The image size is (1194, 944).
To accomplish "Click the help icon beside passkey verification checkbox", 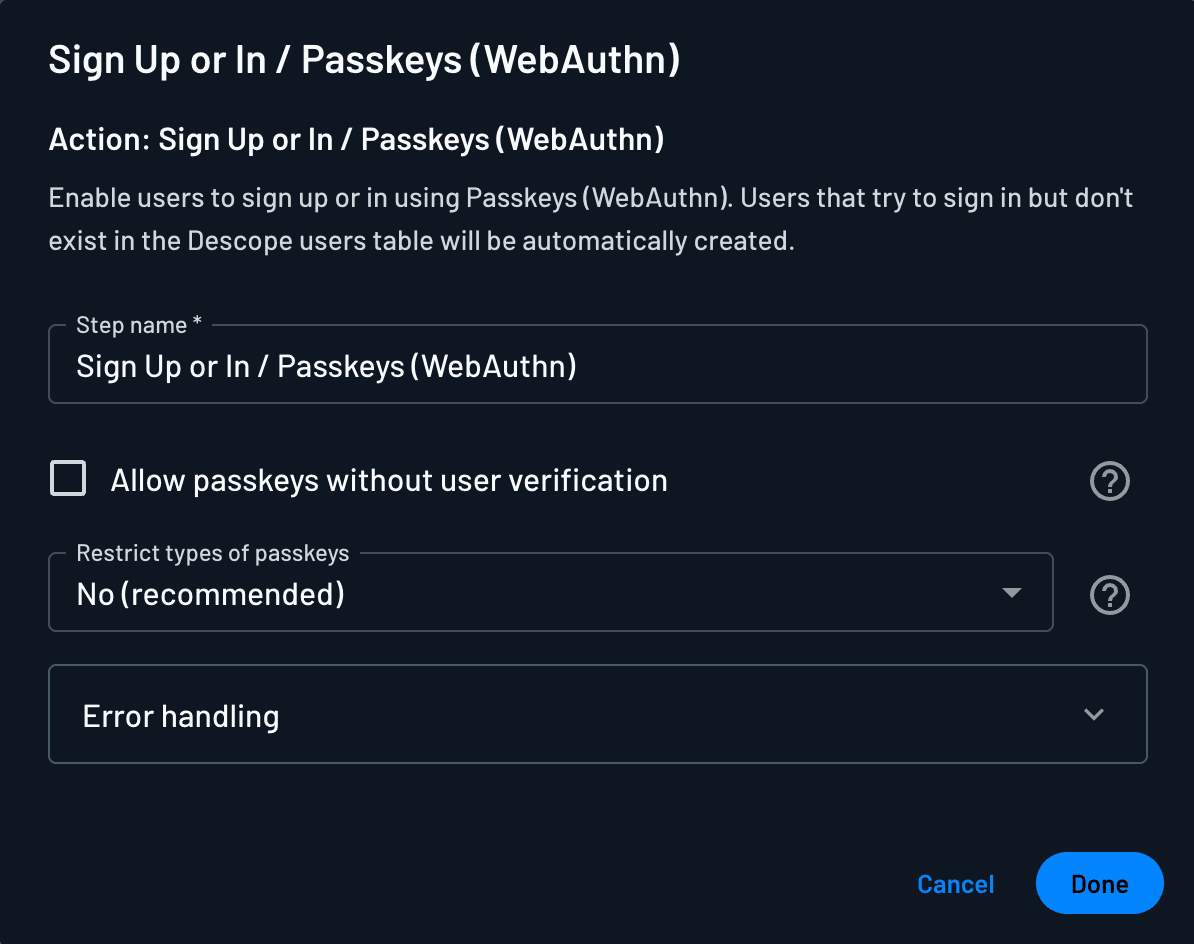I will point(1109,481).
